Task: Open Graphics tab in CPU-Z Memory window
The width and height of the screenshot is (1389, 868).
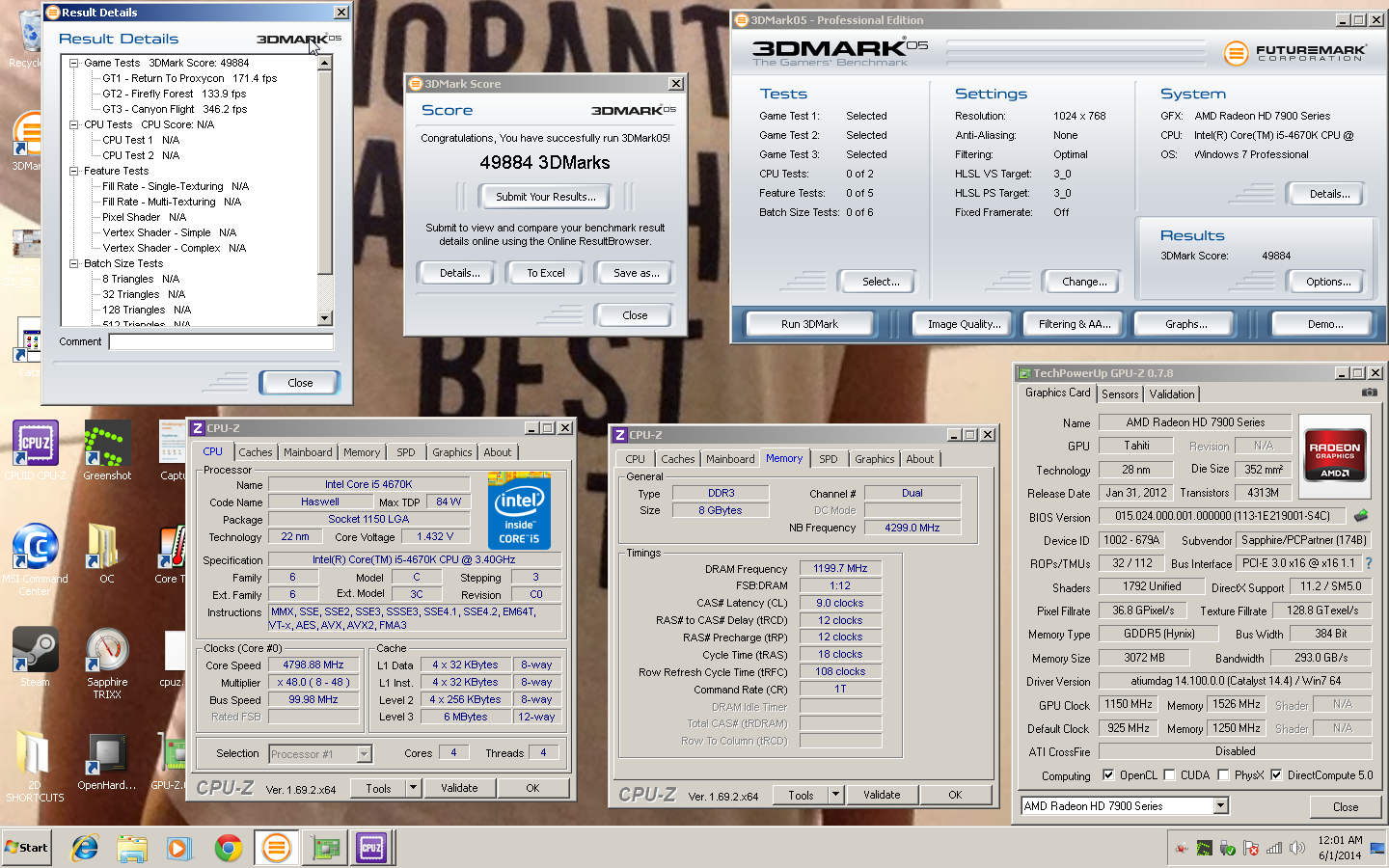Action: [x=875, y=459]
